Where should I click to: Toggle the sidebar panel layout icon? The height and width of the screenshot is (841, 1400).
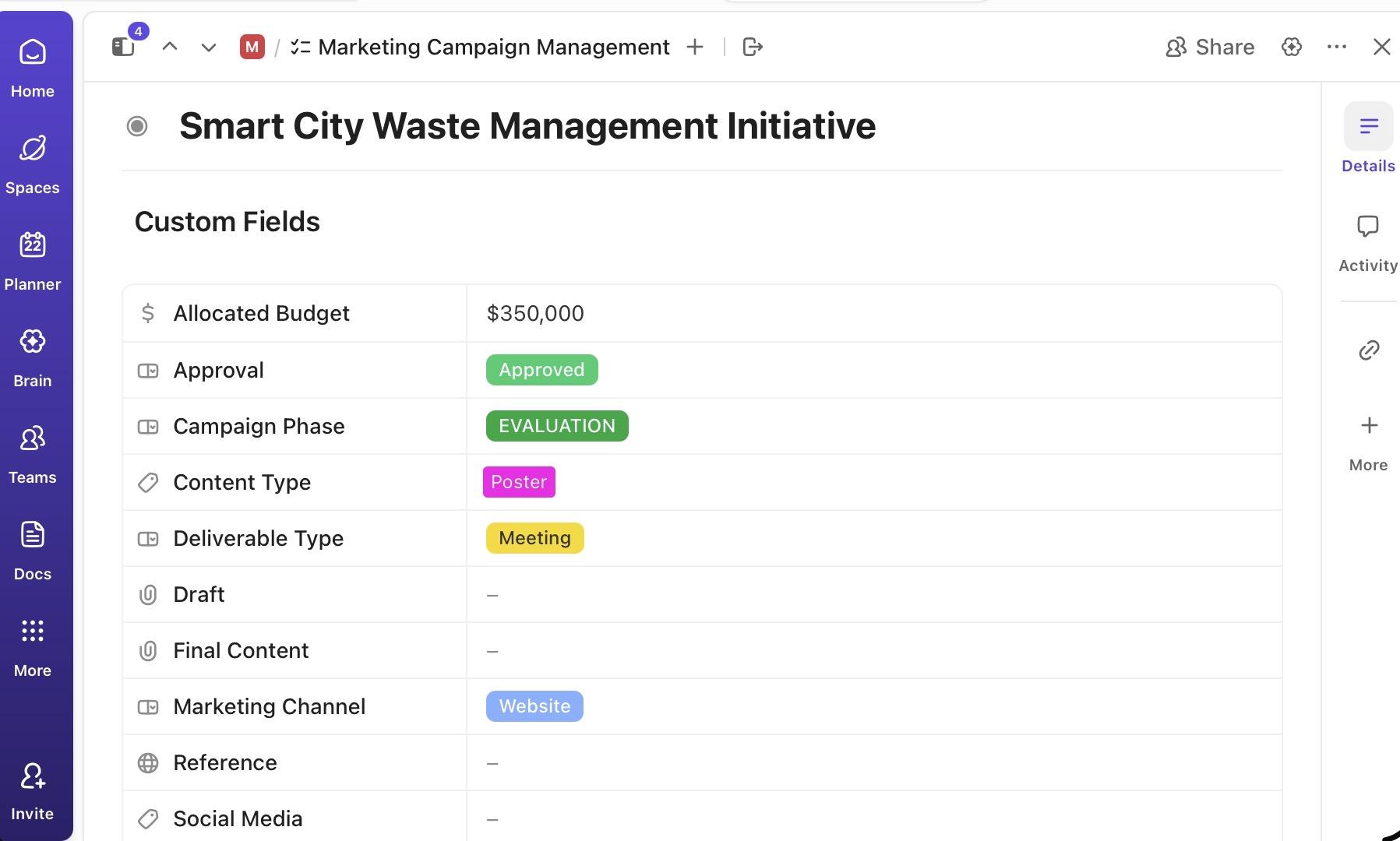123,48
